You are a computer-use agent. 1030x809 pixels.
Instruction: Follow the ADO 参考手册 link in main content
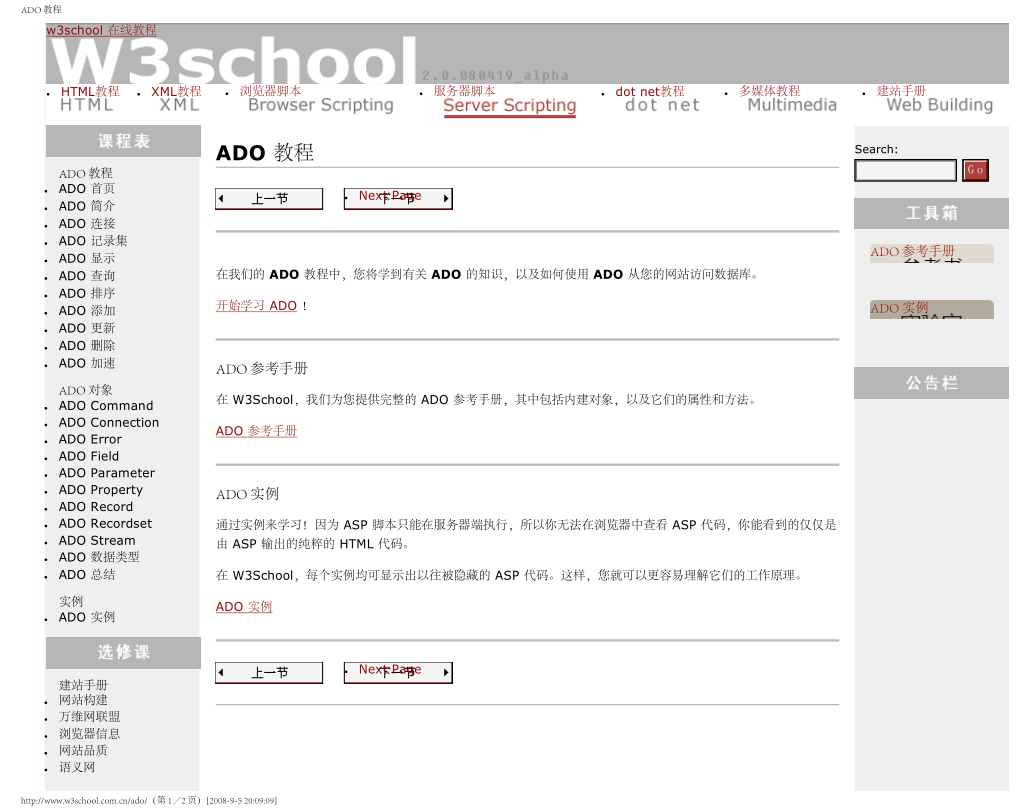coord(256,431)
